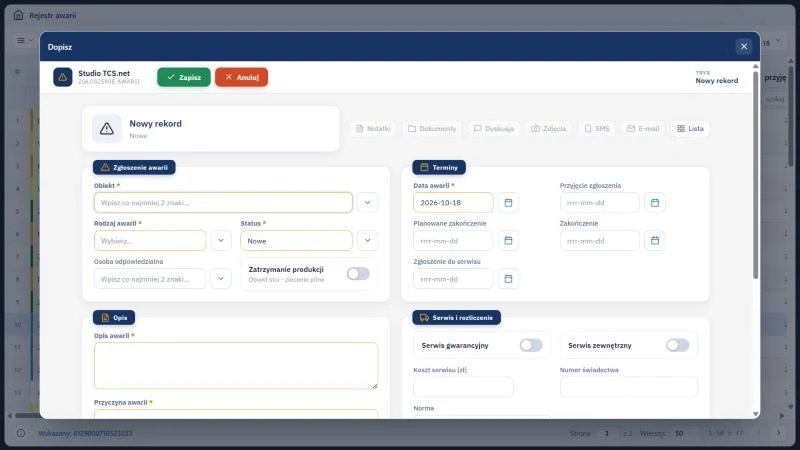This screenshot has height=450, width=800.
Task: Click the Przyjęcie zgłoszenia date field
Action: tap(599, 203)
